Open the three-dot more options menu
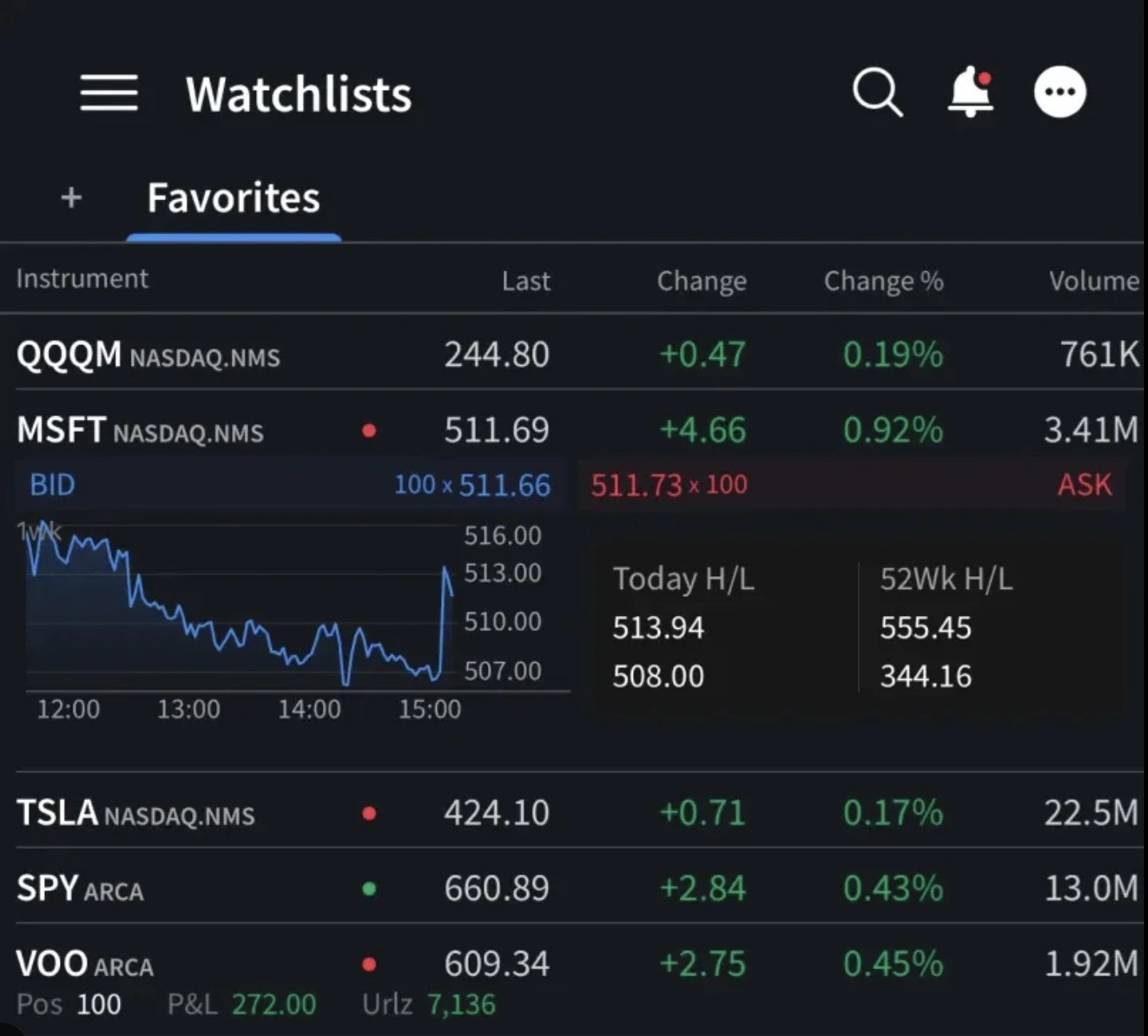 pyautogui.click(x=1060, y=91)
